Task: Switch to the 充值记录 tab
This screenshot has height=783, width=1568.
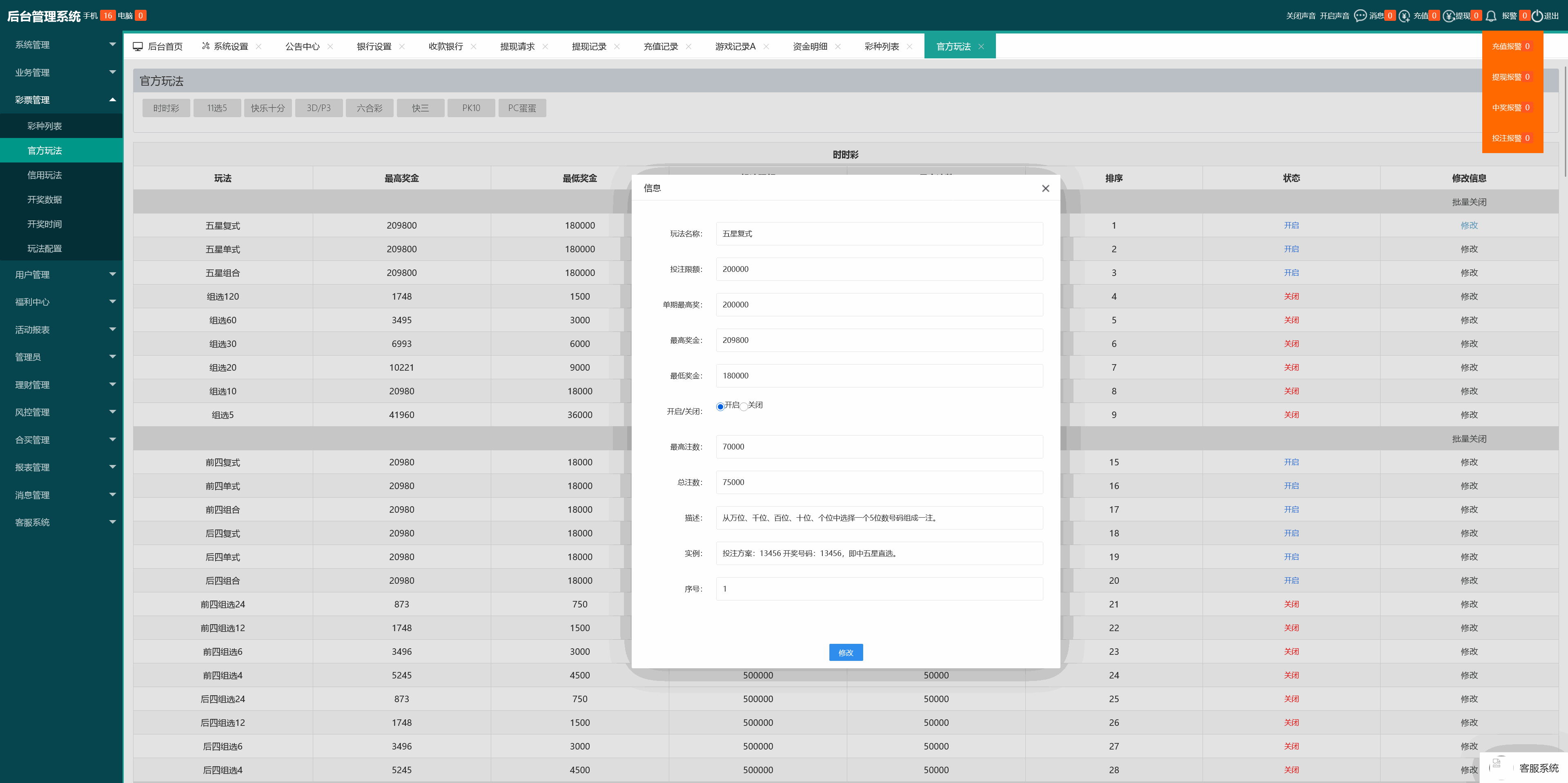Action: point(660,47)
